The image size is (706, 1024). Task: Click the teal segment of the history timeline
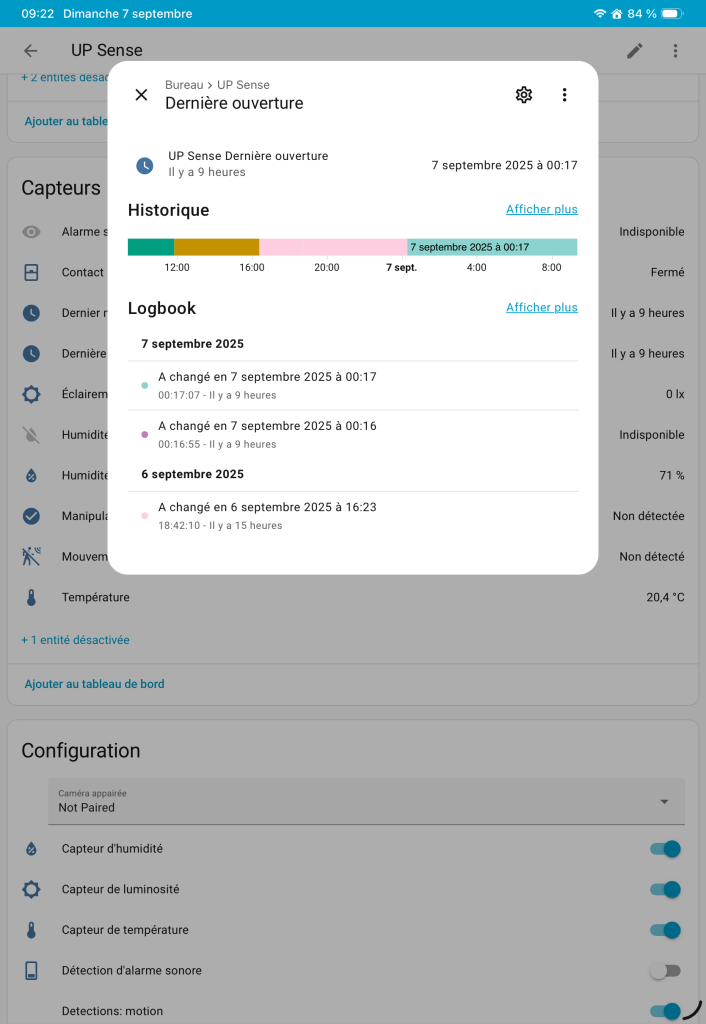[151, 247]
